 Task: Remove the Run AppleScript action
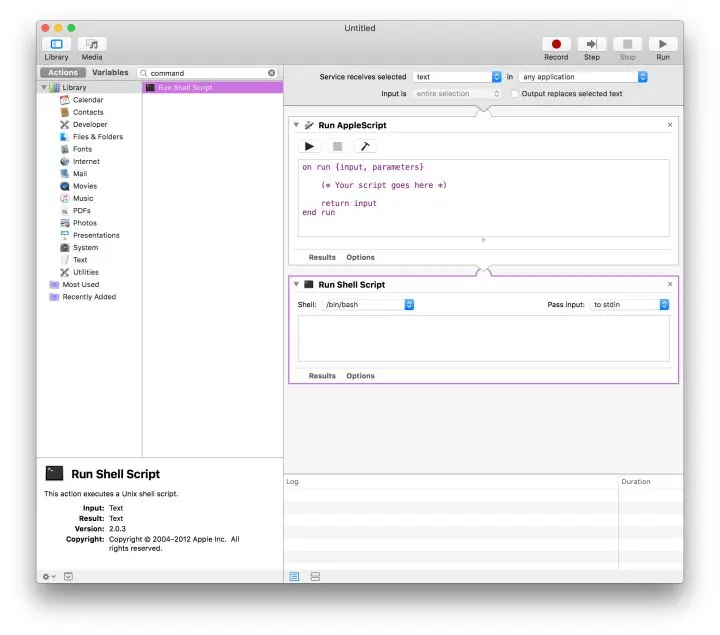coord(670,125)
